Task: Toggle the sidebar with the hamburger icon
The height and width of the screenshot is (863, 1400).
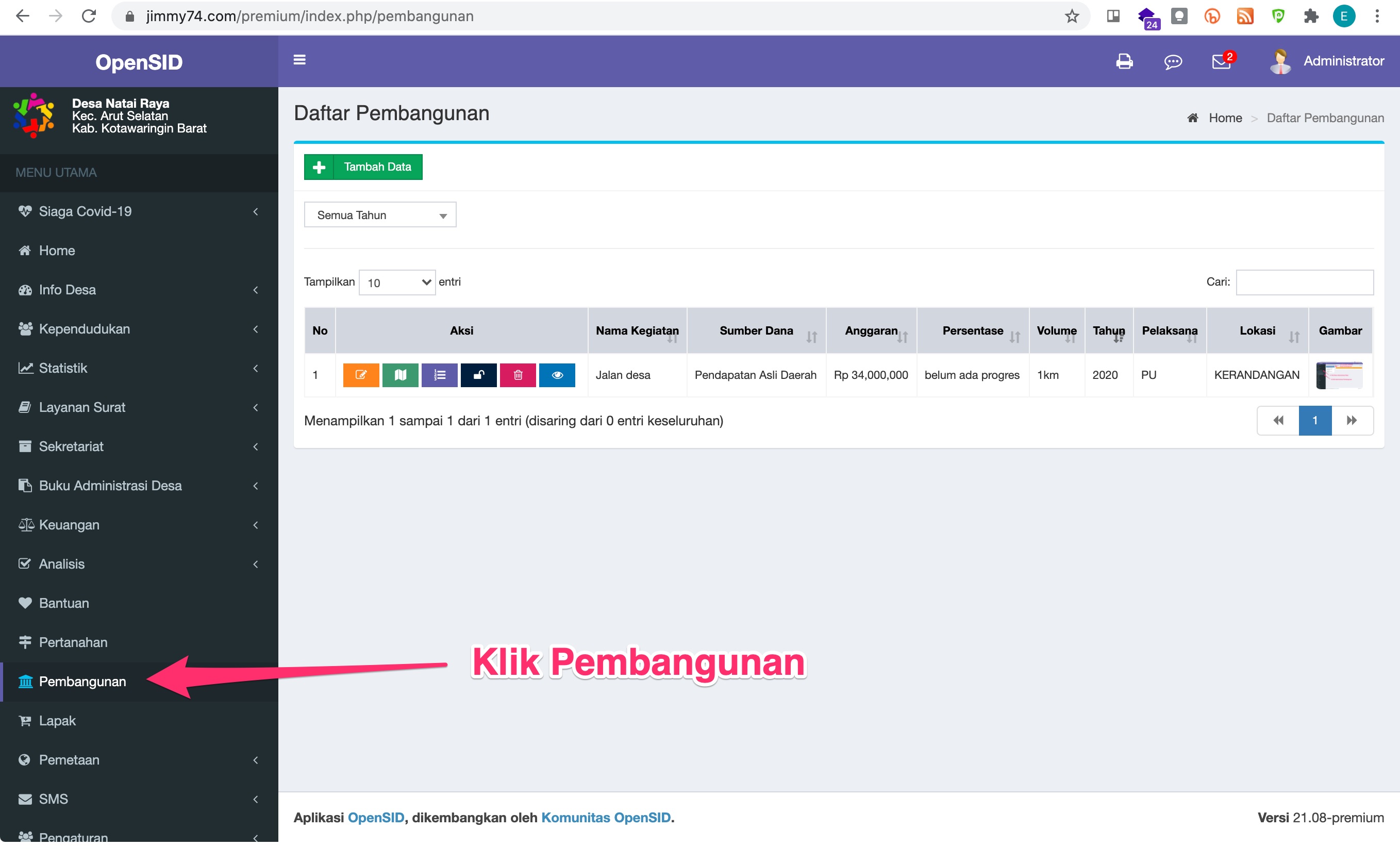Action: click(299, 59)
